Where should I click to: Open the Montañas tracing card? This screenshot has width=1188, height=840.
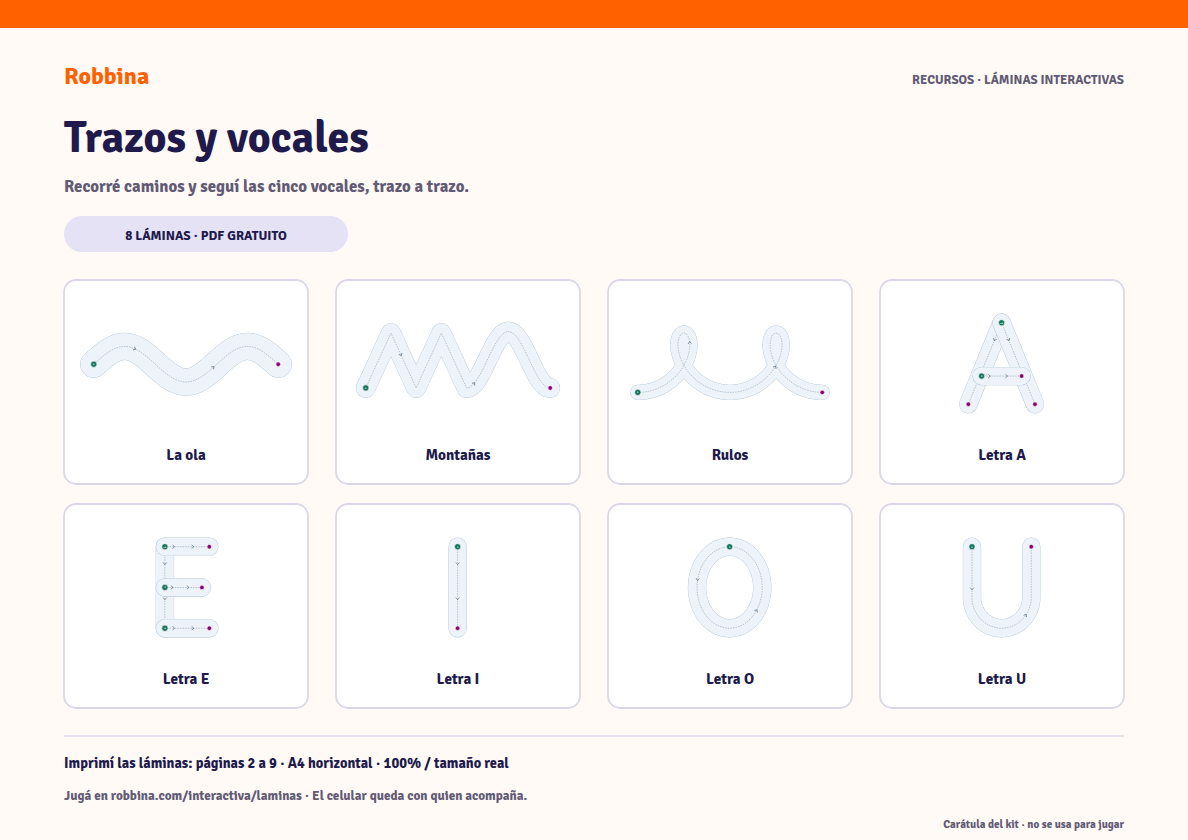[458, 382]
